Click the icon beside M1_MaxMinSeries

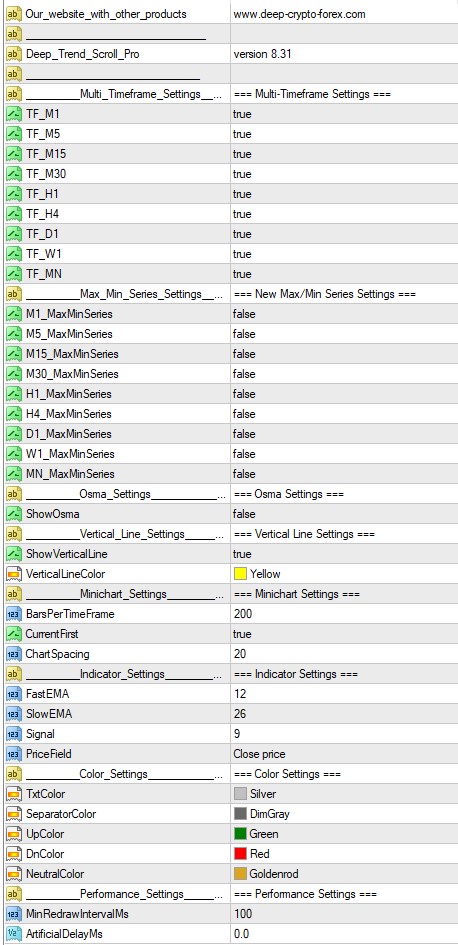click(x=13, y=314)
